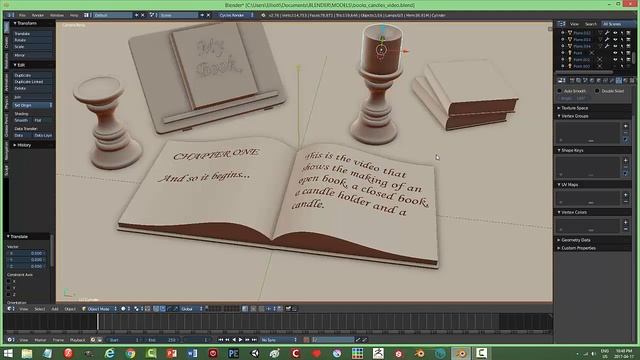Play the animation forward

click(241, 340)
